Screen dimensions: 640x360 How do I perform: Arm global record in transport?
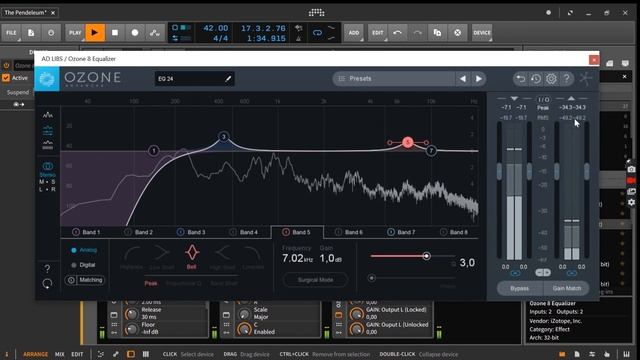(135, 33)
